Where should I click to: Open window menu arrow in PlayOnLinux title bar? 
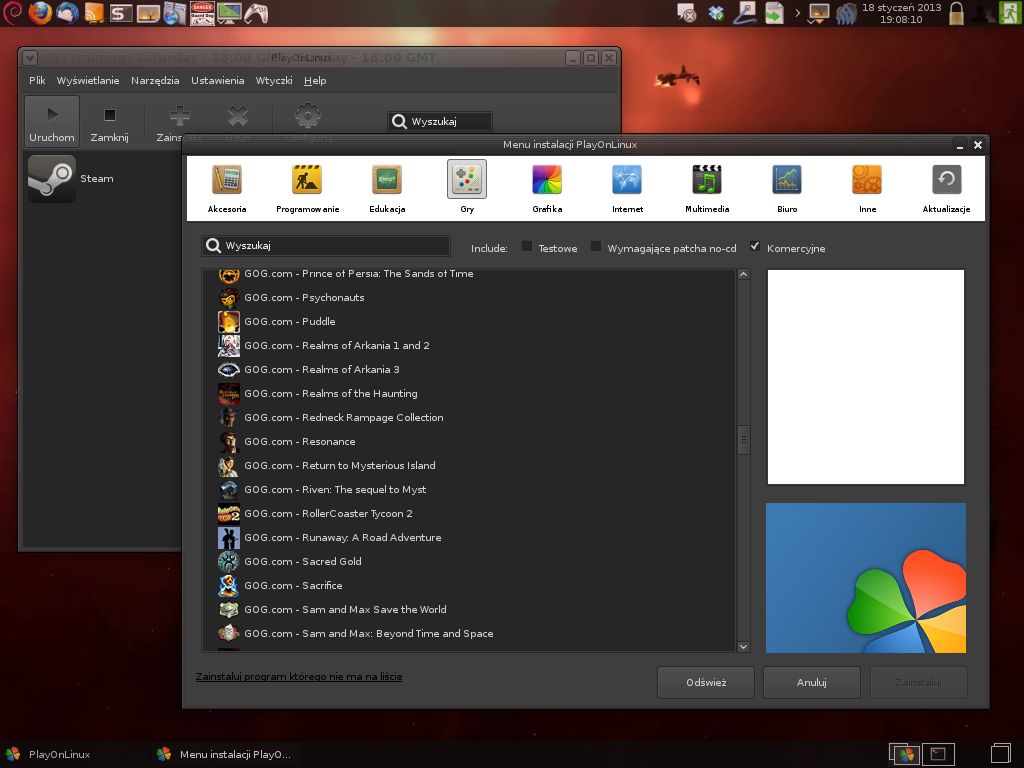point(29,58)
